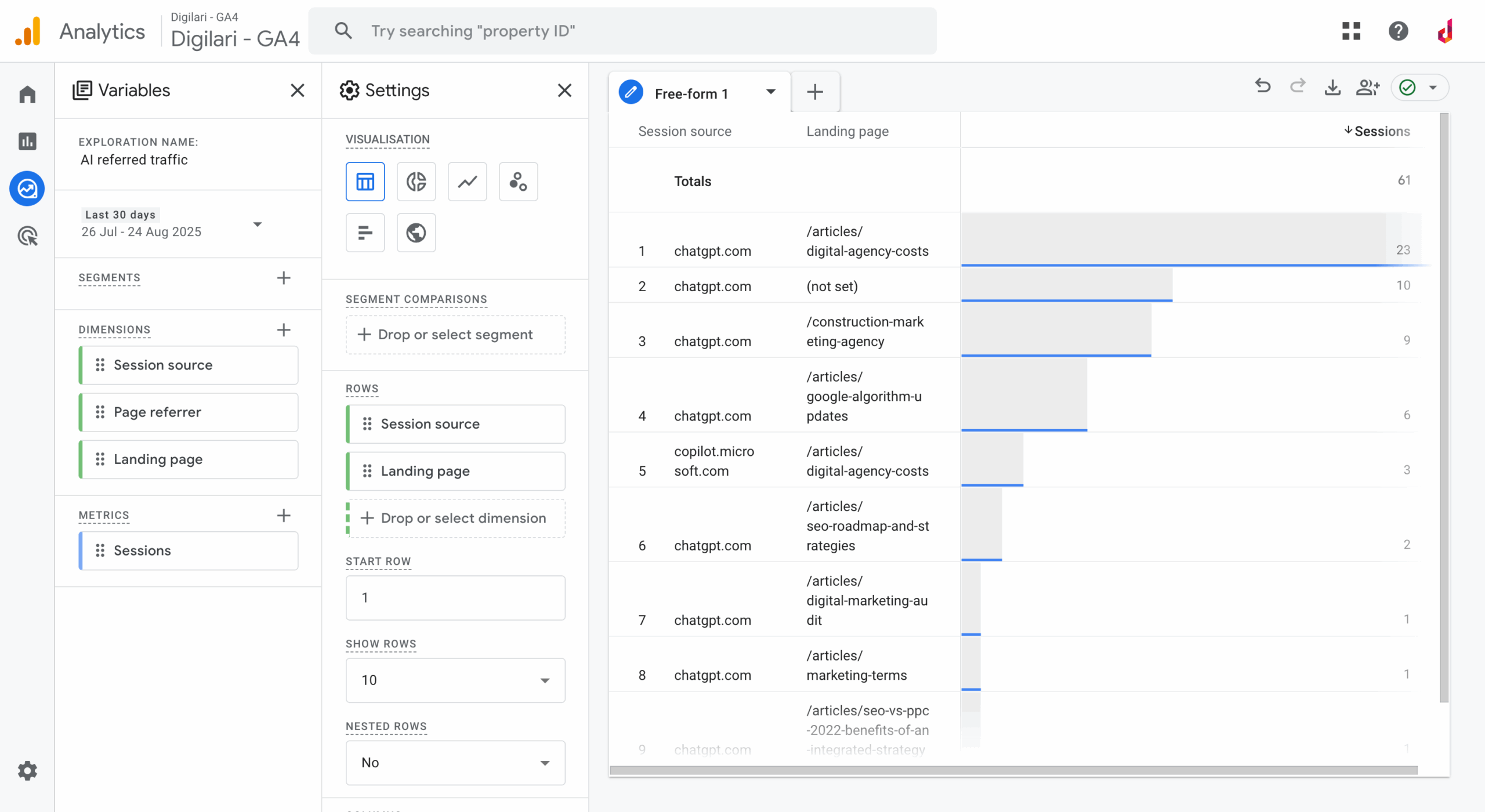
Task: Open the Digilari - GA4 property selector
Action: 235,31
